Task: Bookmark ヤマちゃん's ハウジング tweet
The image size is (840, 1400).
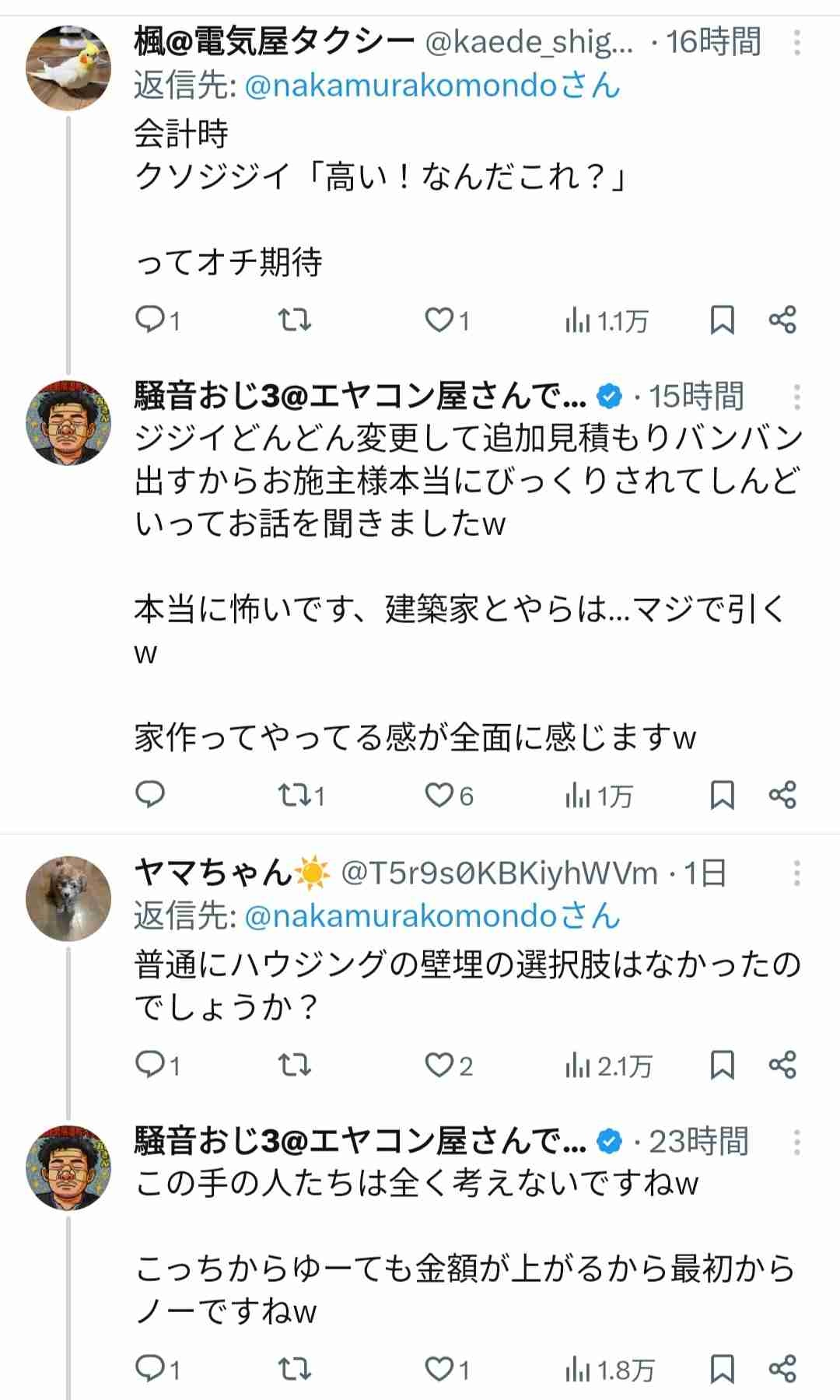Action: (x=723, y=1065)
